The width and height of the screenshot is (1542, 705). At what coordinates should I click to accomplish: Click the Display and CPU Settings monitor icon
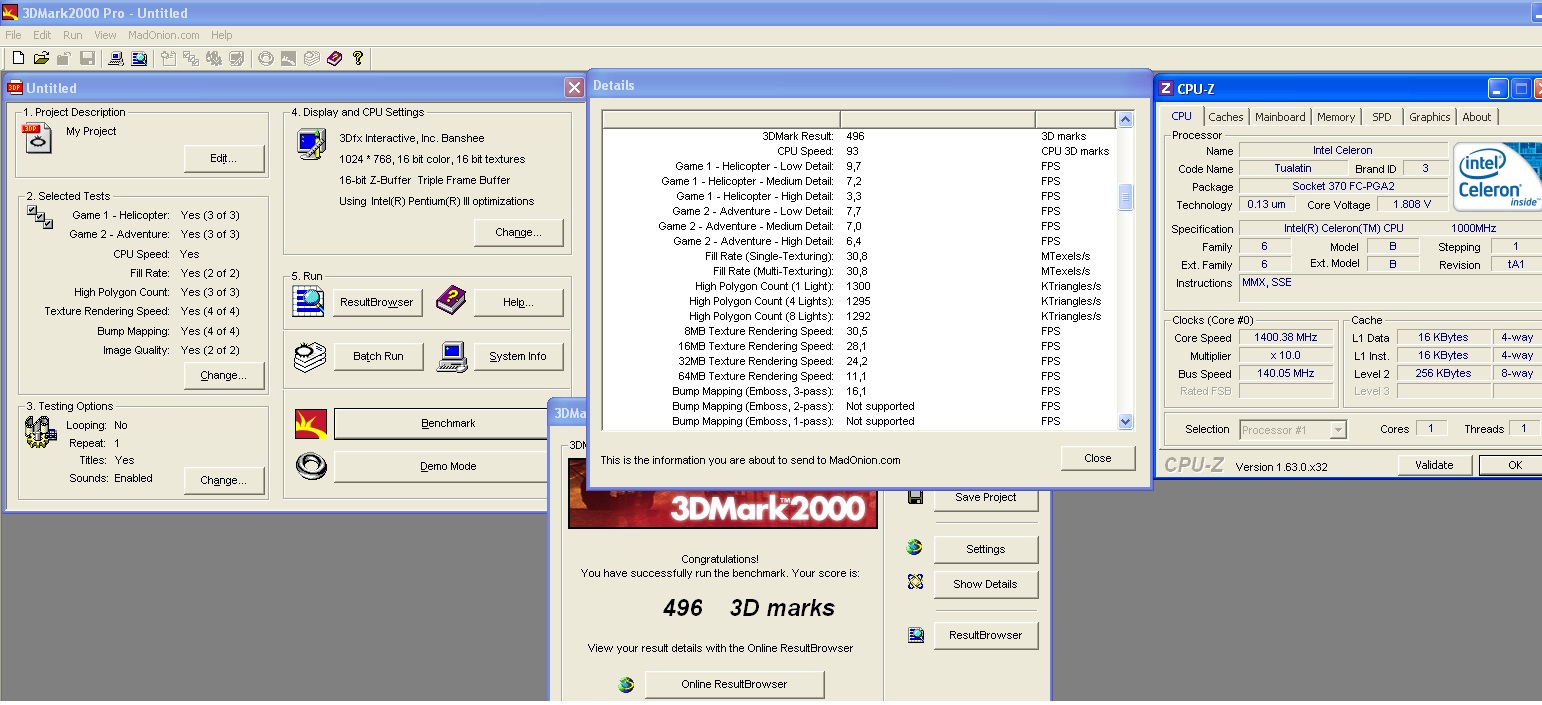coord(311,144)
